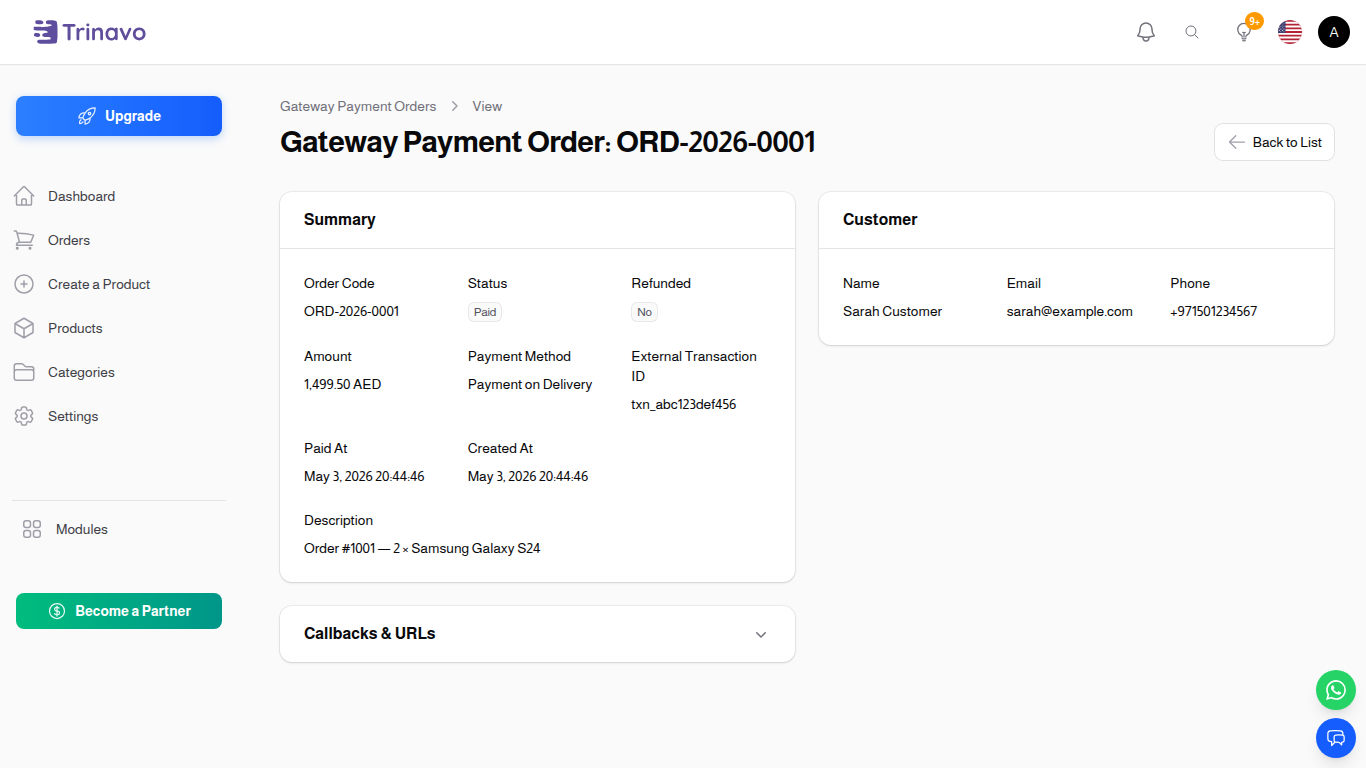Click the Paid status badge

[485, 312]
